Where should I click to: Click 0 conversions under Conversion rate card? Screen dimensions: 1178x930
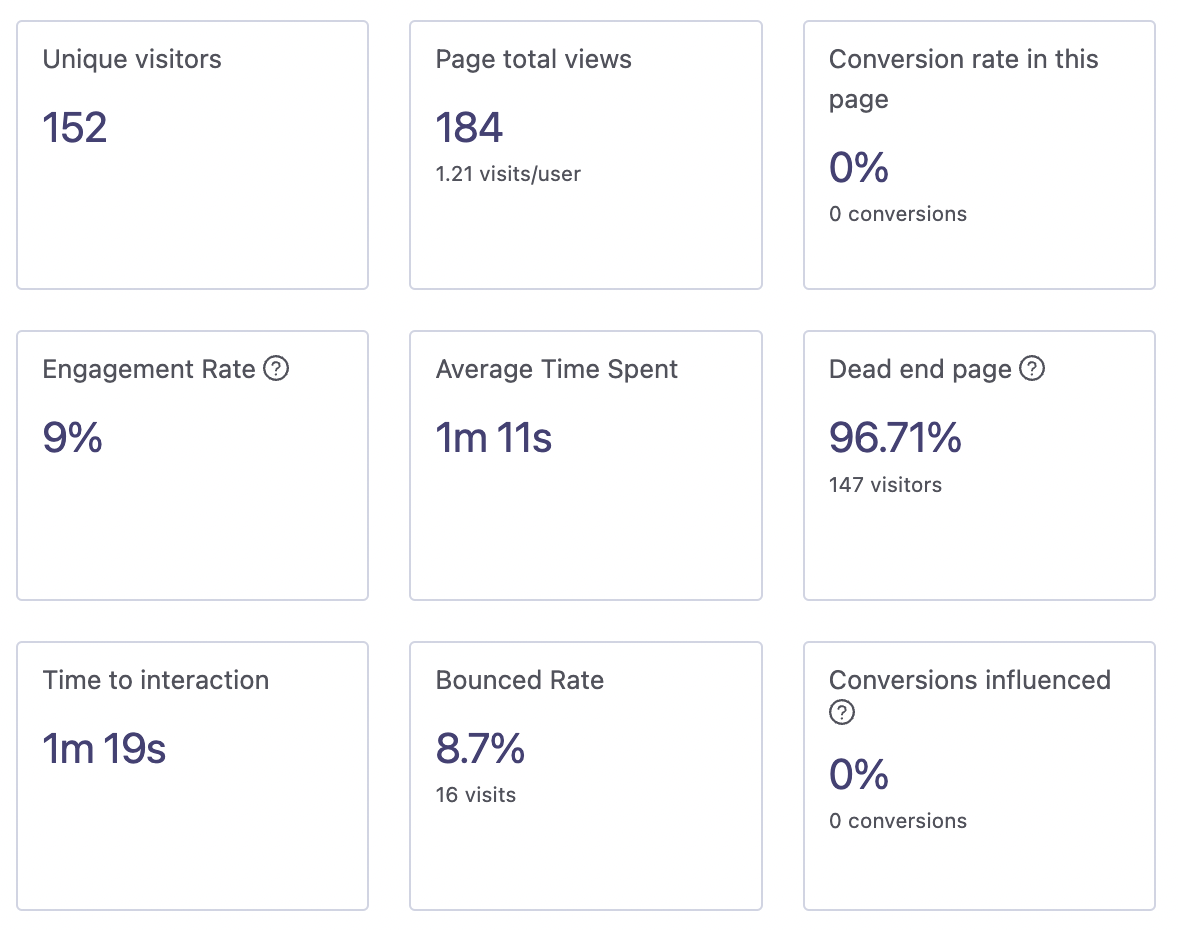pyautogui.click(x=897, y=214)
